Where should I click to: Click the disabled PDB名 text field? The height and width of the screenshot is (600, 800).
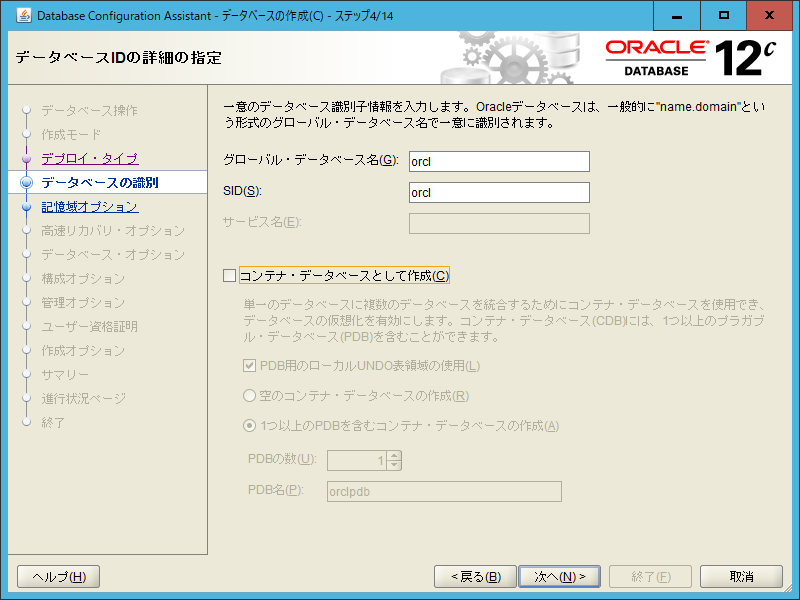coord(443,491)
